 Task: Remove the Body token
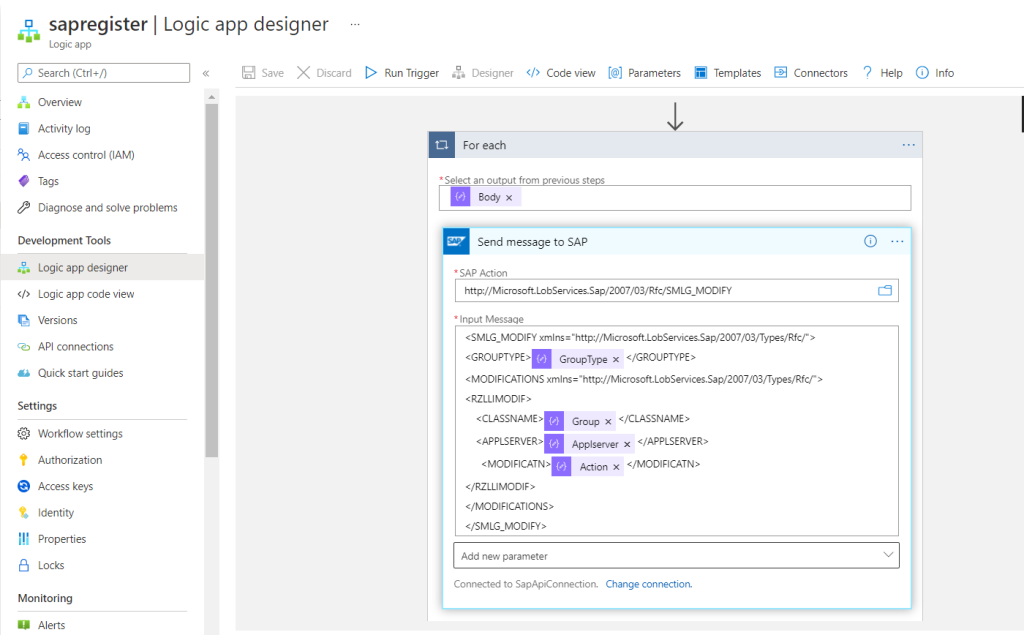tap(509, 197)
